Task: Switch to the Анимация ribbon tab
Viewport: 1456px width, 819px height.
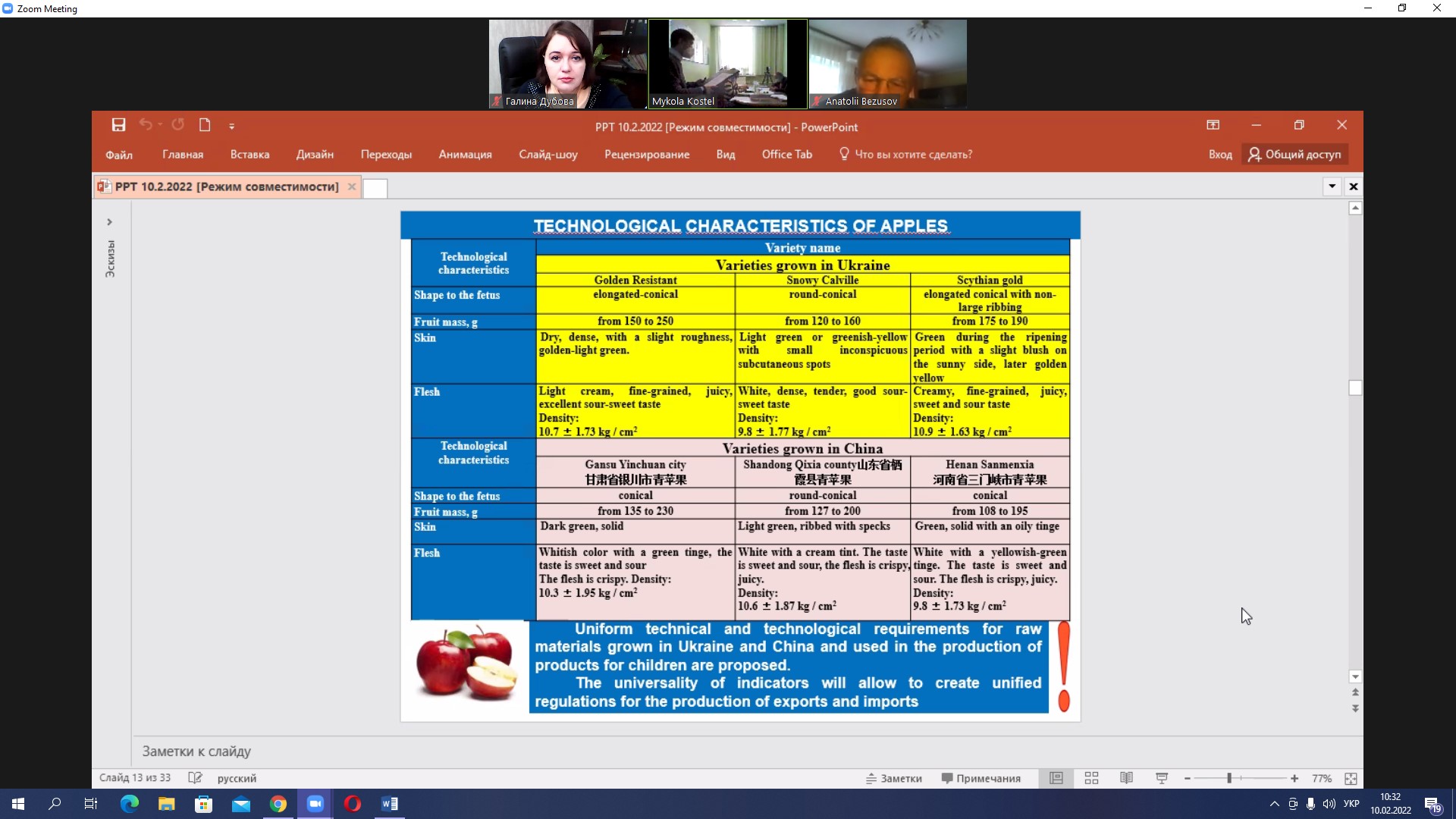Action: 466,155
